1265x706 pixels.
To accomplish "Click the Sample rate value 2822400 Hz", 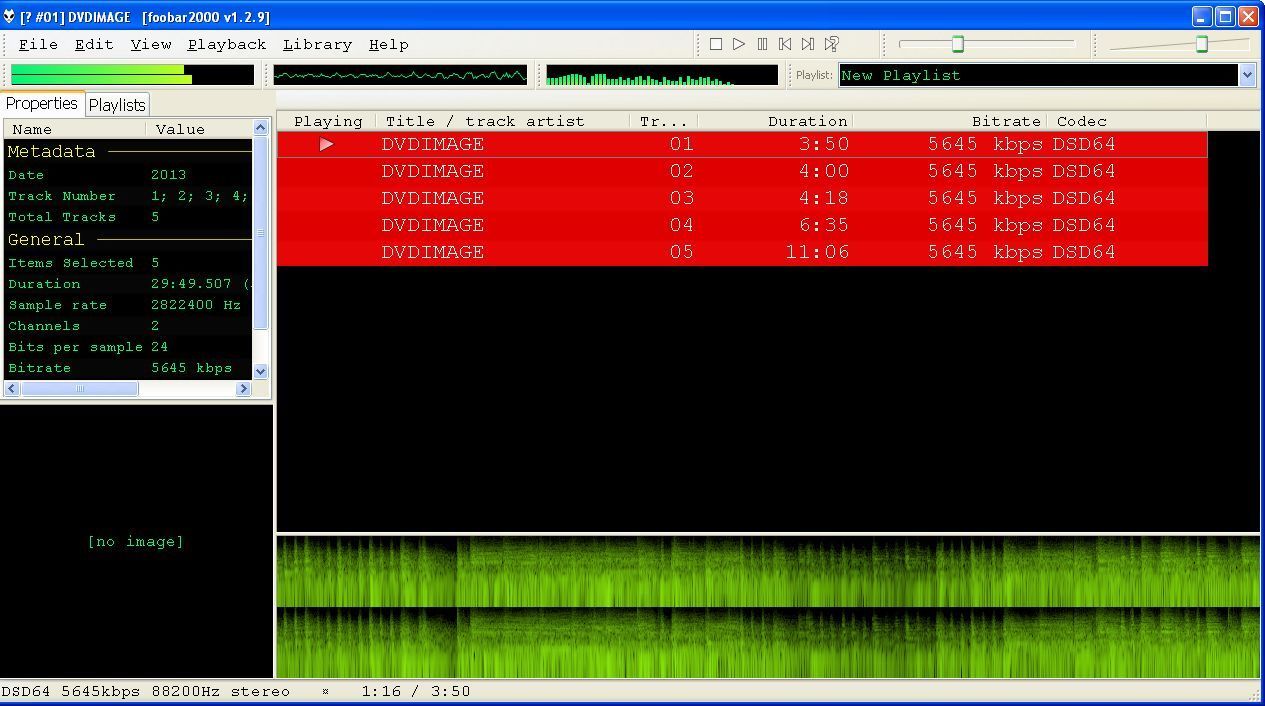I will (x=196, y=305).
